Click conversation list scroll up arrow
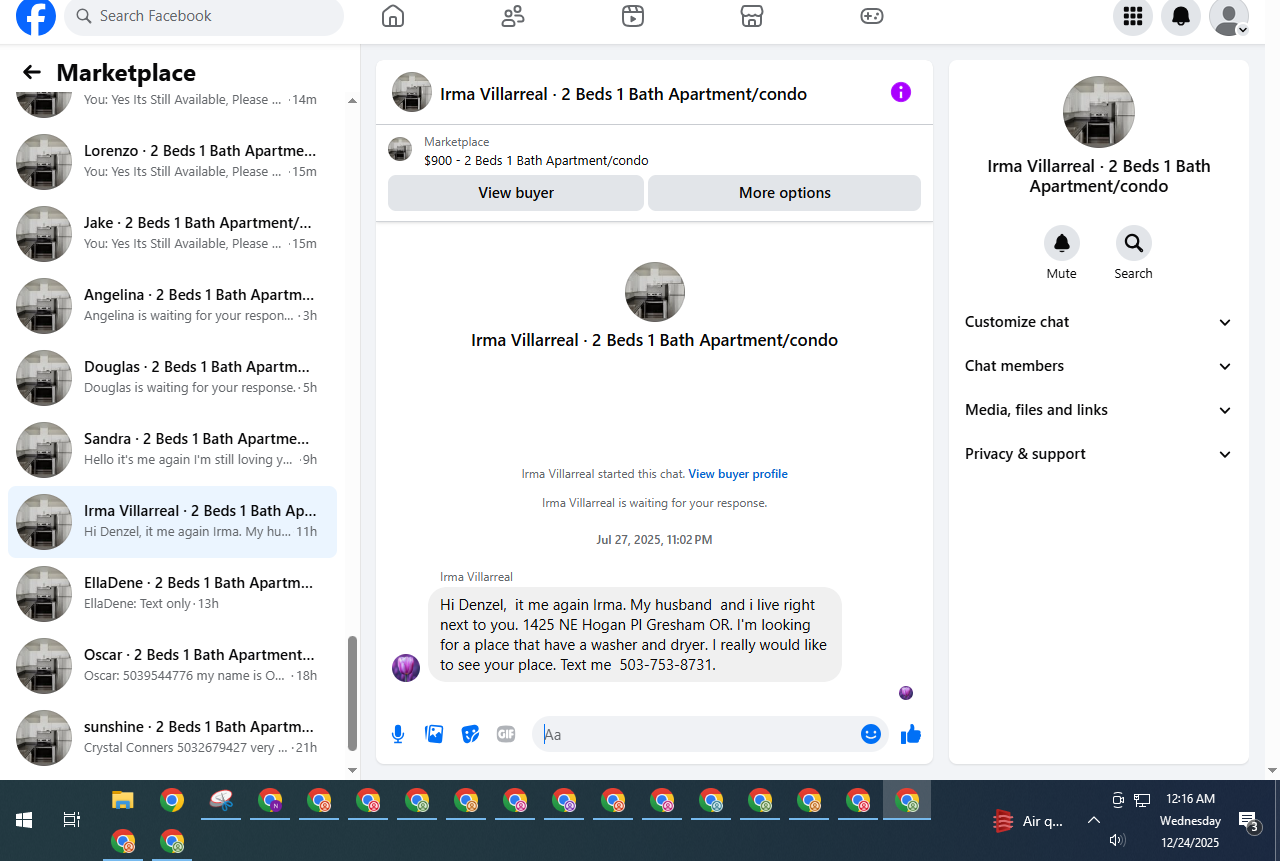The image size is (1280, 861). click(x=352, y=100)
